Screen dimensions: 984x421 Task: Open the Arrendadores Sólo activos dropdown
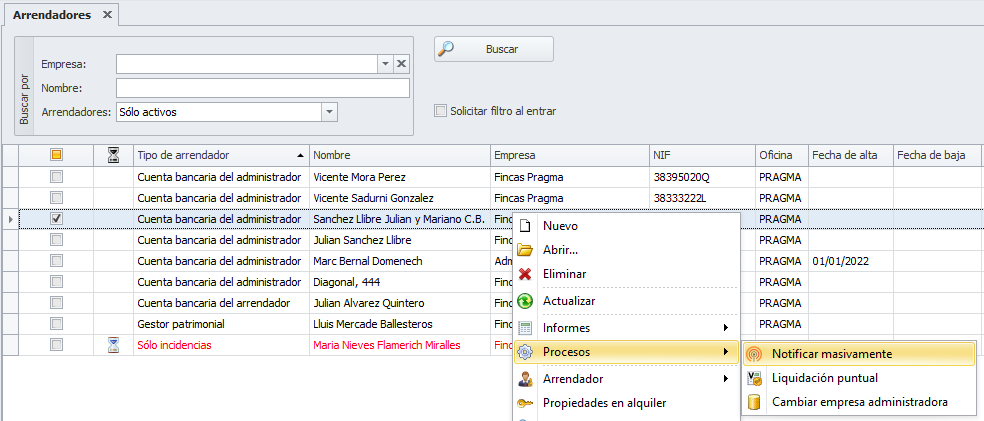329,112
